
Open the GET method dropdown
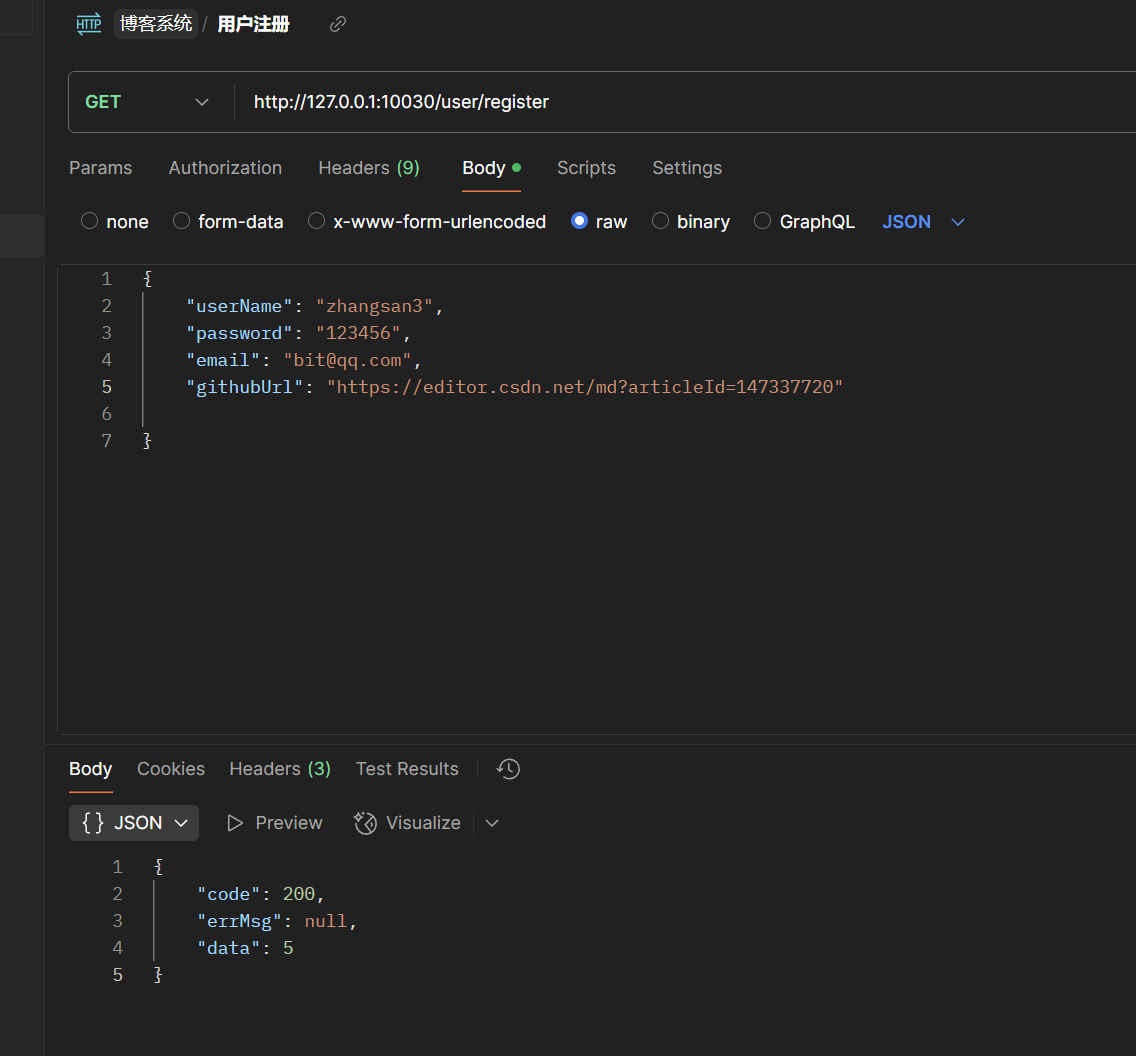(x=147, y=102)
